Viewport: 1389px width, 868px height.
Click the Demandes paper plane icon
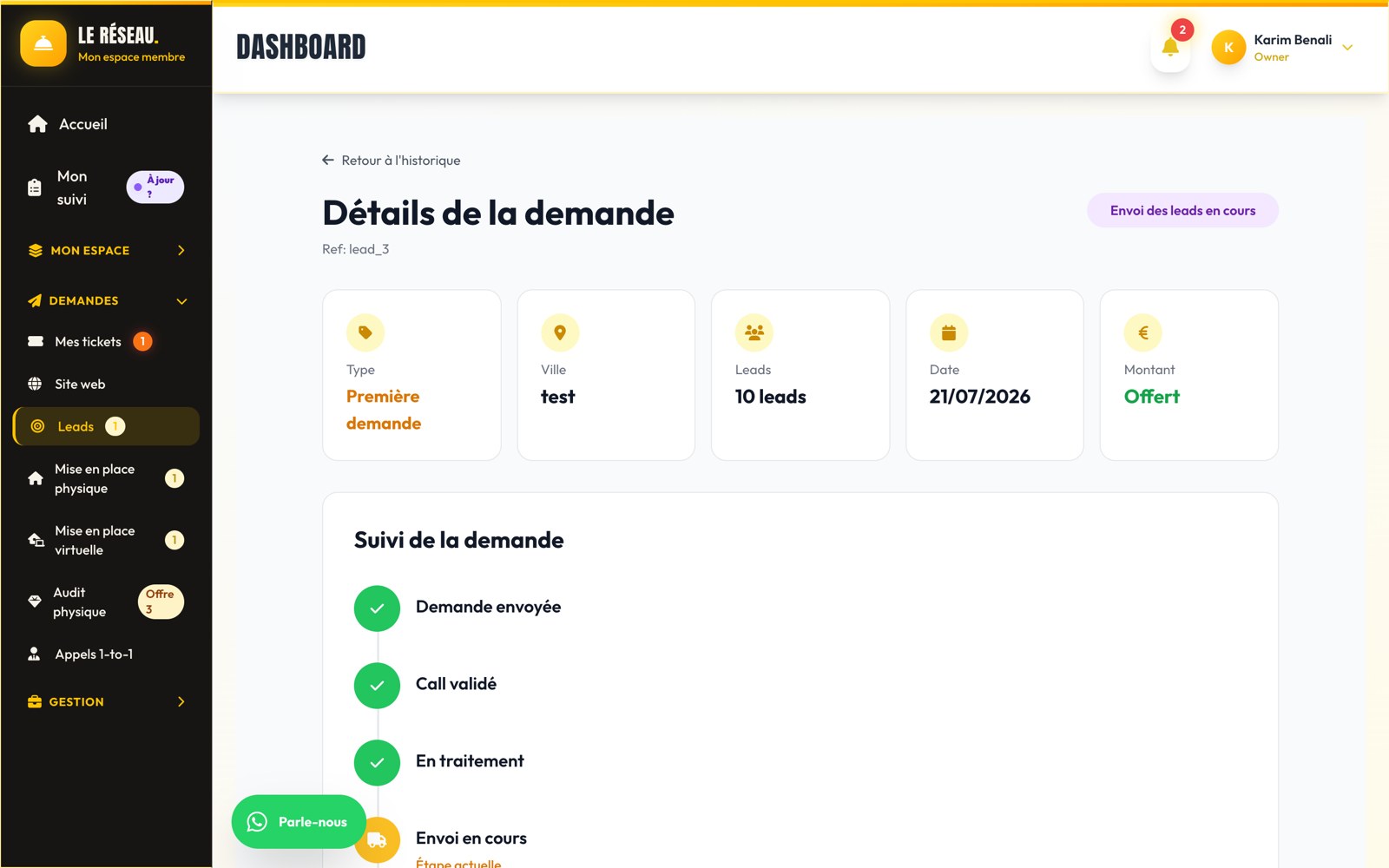35,301
